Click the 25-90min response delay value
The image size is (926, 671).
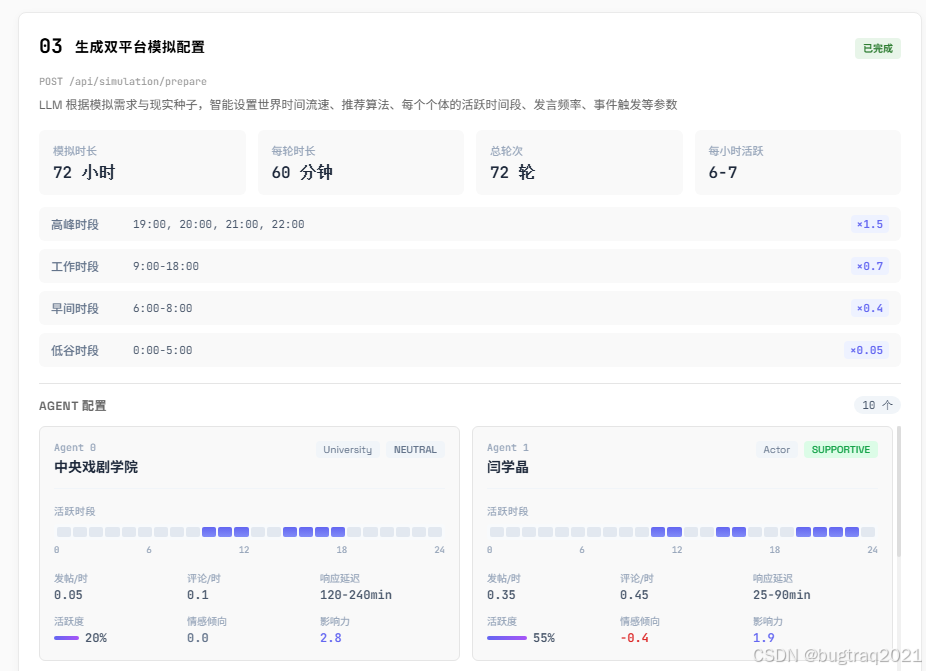click(x=781, y=595)
